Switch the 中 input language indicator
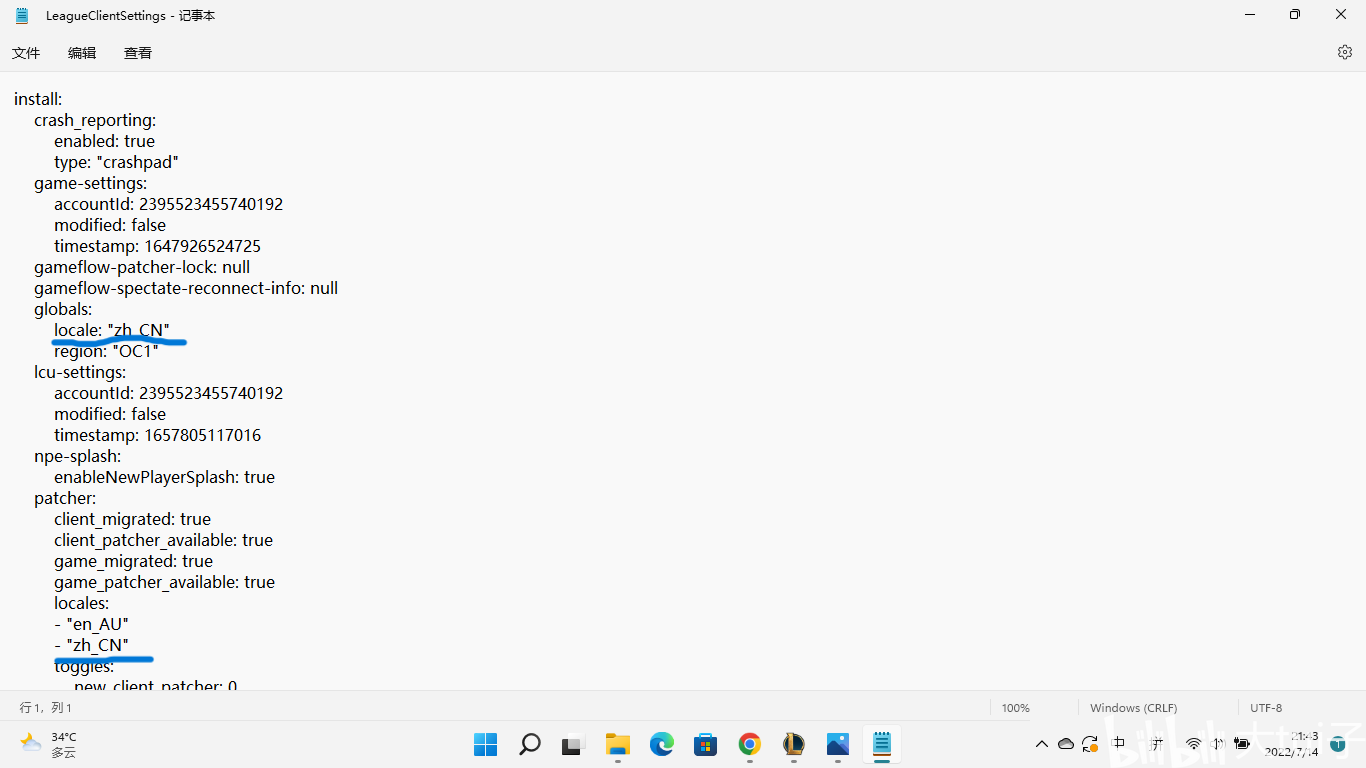This screenshot has width=1366, height=768. [1119, 743]
